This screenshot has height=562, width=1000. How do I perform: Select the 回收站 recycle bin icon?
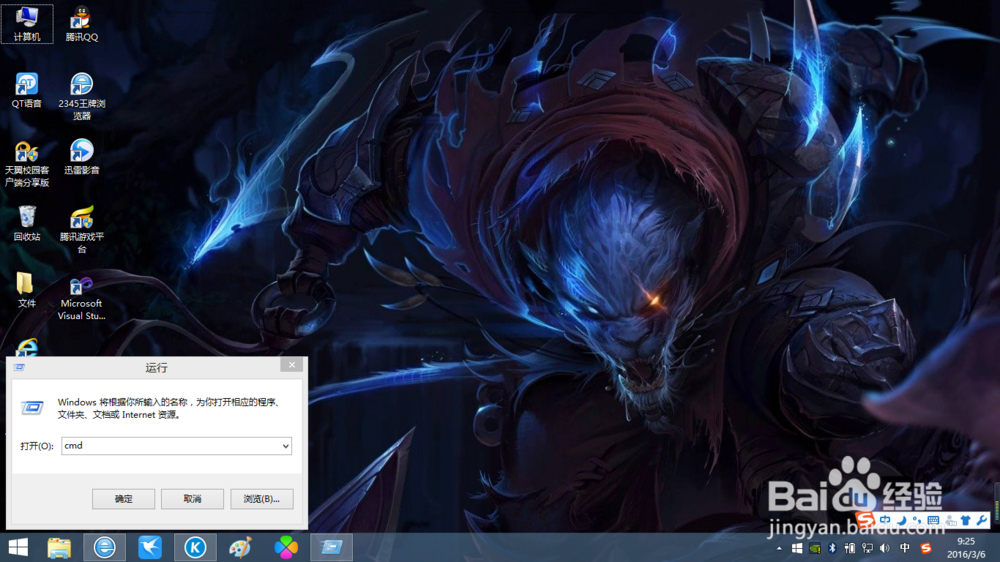coord(27,223)
